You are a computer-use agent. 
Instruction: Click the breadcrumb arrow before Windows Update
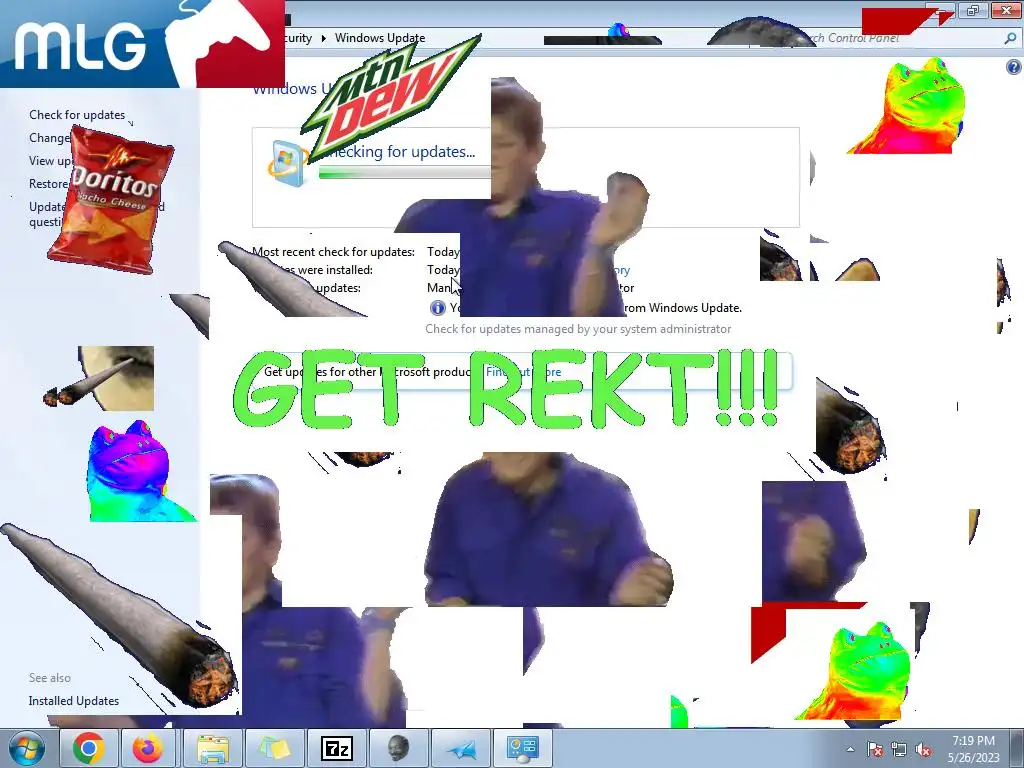[323, 38]
